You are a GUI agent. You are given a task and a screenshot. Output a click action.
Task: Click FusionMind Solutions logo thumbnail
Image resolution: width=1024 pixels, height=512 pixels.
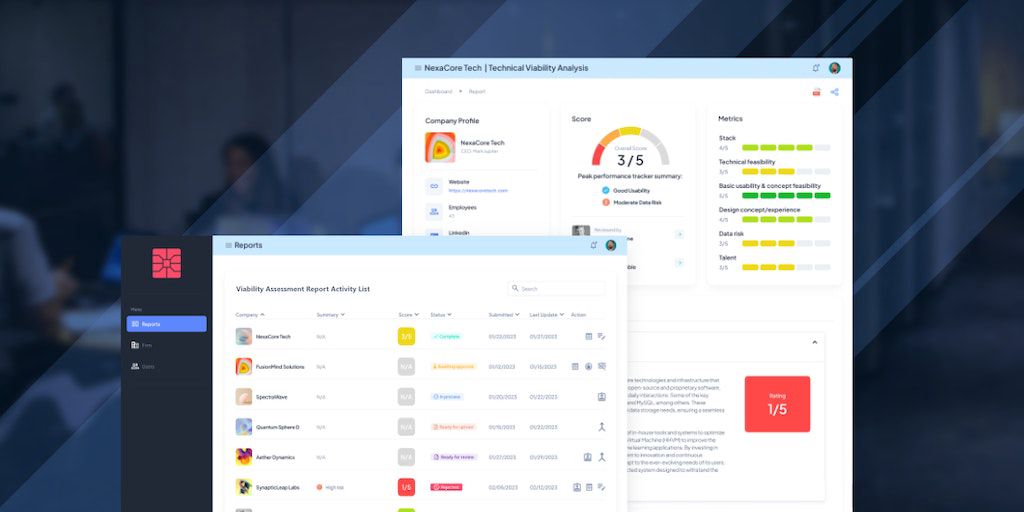(x=244, y=366)
